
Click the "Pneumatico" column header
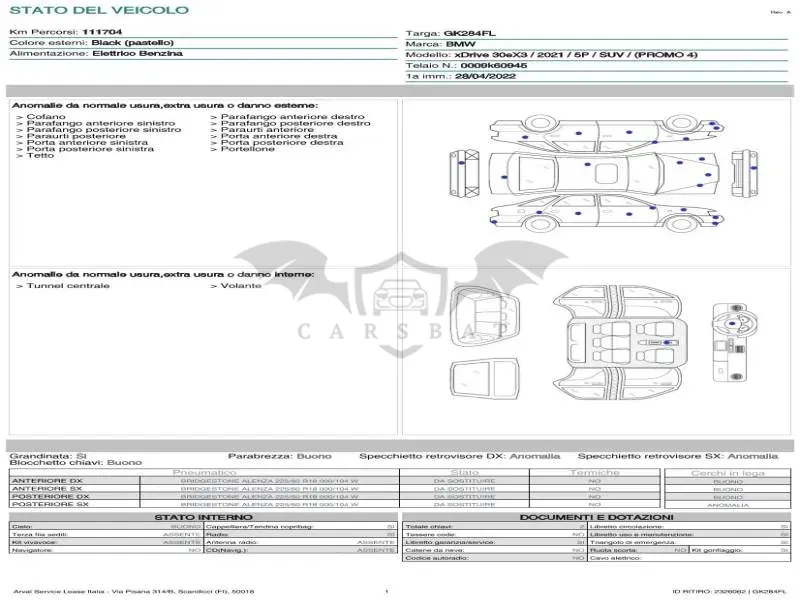tap(205, 473)
